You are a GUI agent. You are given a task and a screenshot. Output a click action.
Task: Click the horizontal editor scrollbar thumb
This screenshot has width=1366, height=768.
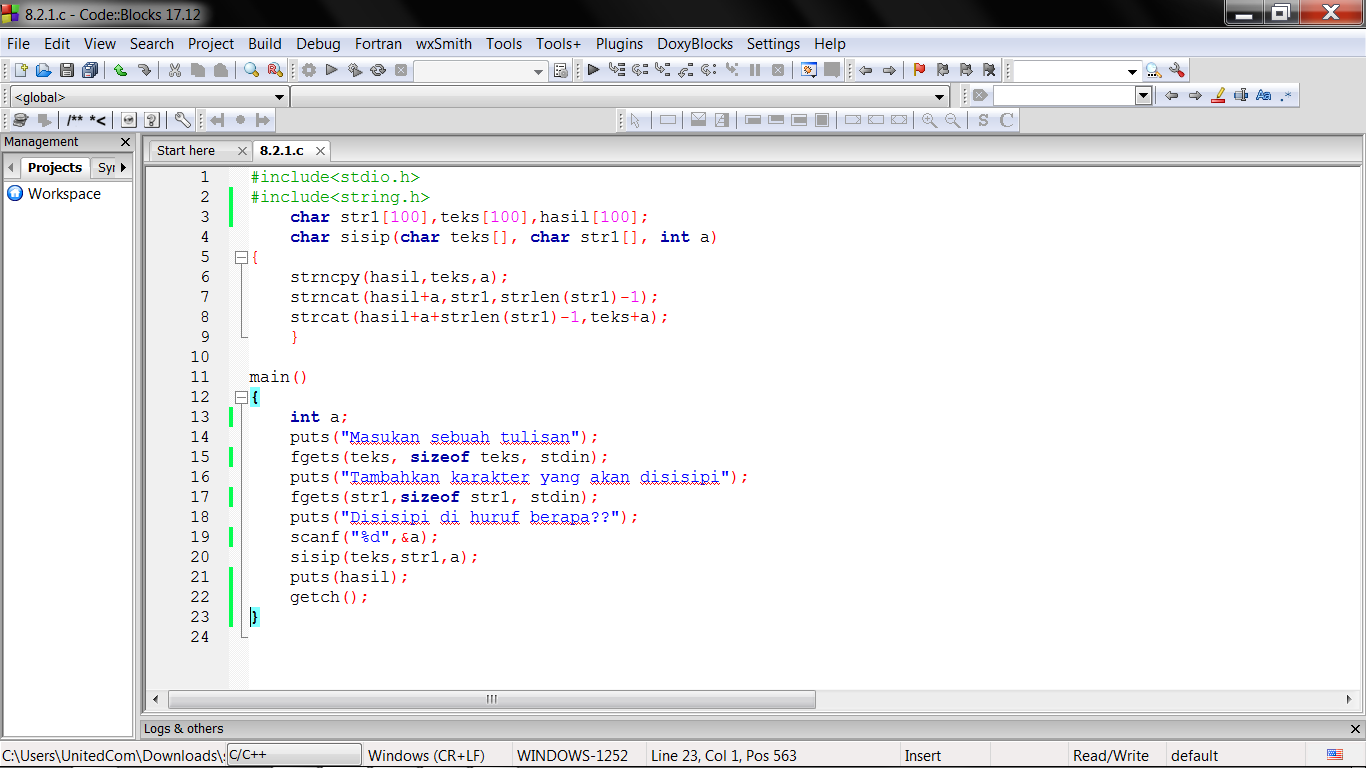(x=492, y=699)
